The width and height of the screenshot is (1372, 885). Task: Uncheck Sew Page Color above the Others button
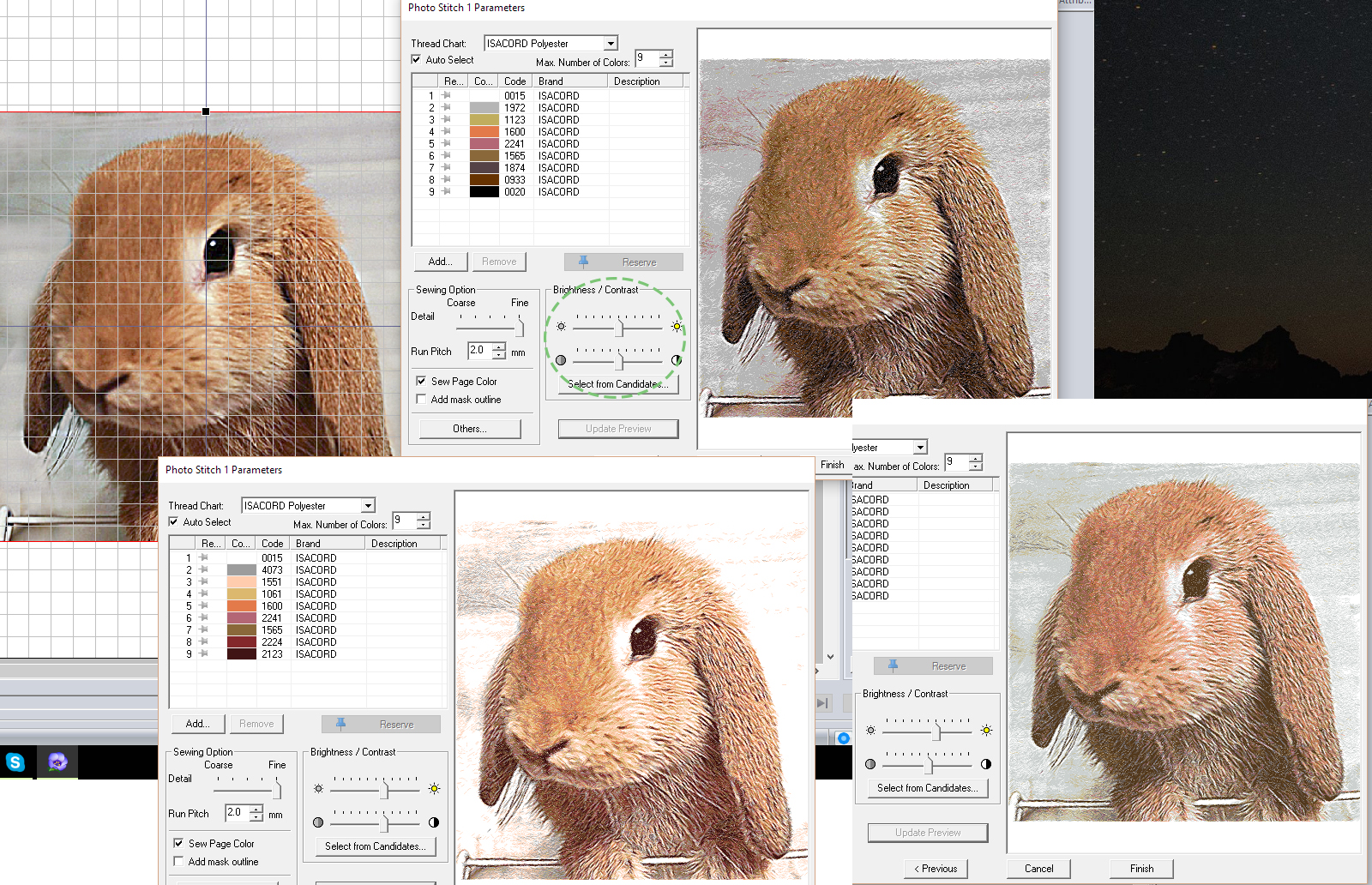421,382
